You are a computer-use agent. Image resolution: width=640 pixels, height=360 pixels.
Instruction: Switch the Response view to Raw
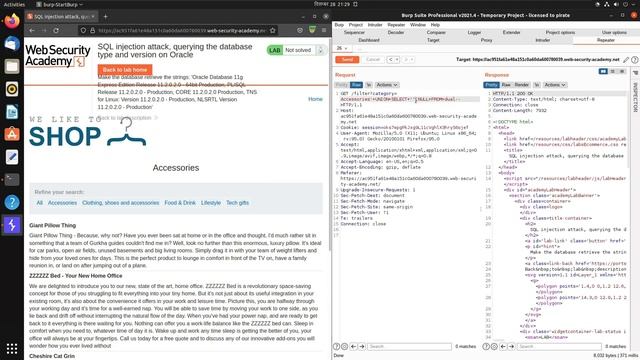tap(506, 85)
